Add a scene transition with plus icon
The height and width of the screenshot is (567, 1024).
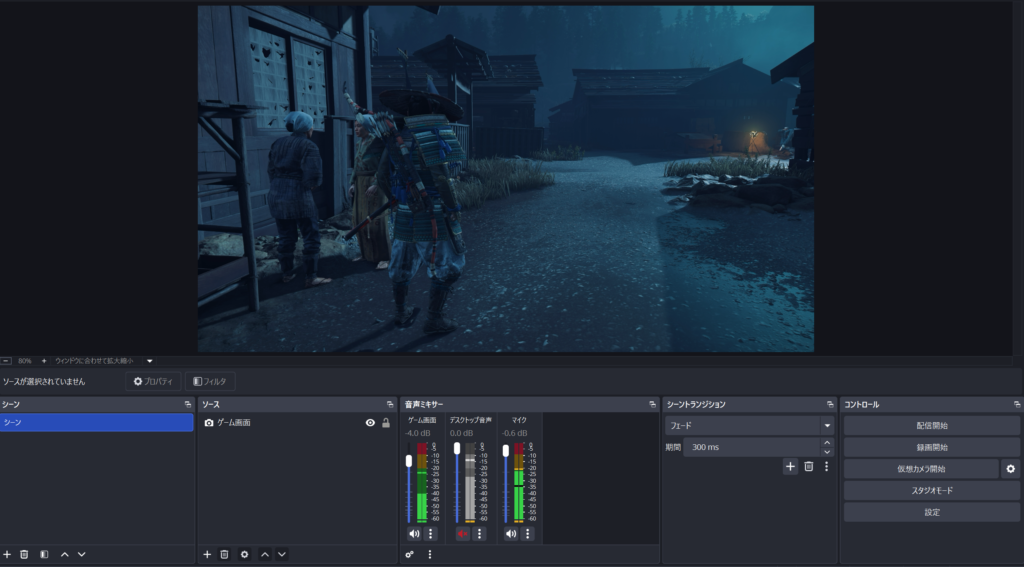point(790,466)
